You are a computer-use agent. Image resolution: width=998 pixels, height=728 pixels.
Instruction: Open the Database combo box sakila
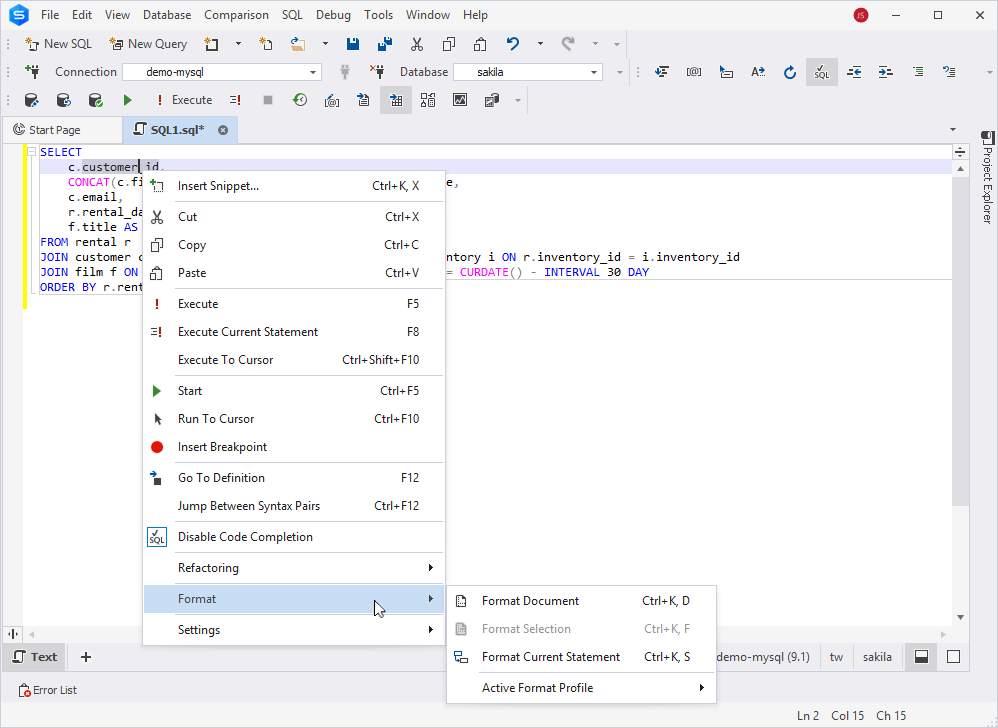pyautogui.click(x=528, y=72)
